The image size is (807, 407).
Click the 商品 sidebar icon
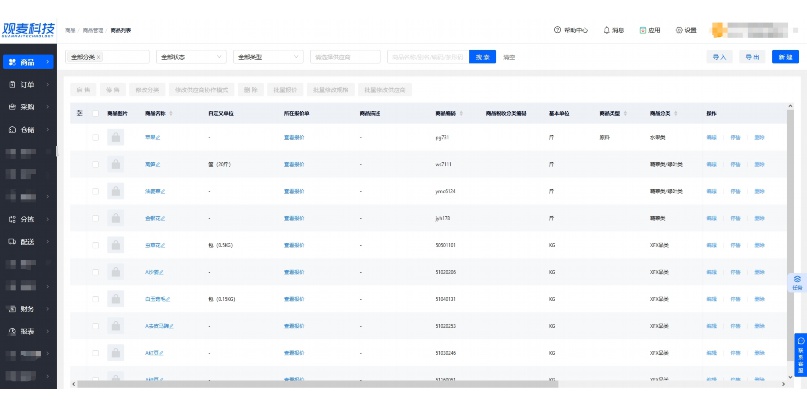[12, 62]
